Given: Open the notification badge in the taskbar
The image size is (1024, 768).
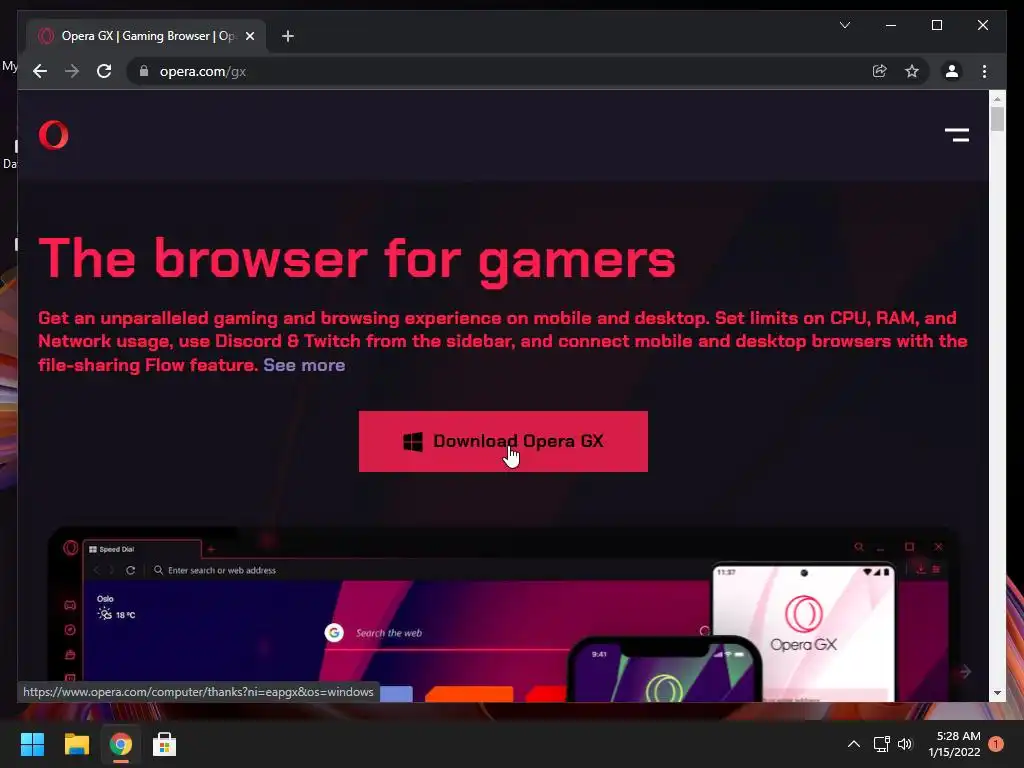Looking at the screenshot, I should [996, 744].
